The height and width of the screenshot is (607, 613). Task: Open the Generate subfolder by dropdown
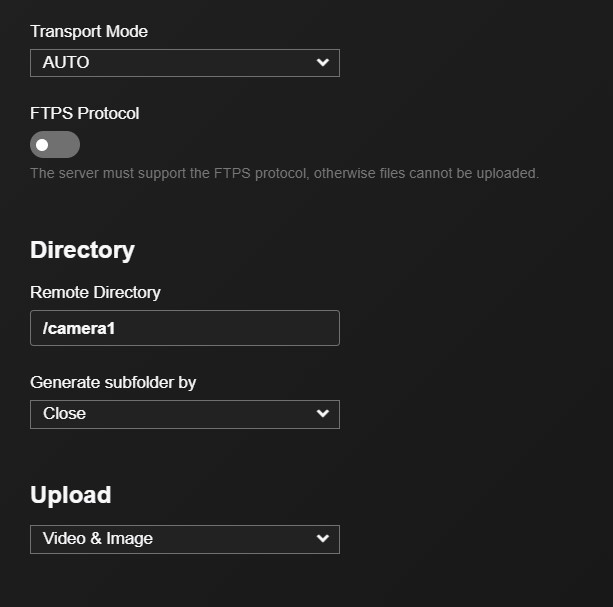(185, 414)
